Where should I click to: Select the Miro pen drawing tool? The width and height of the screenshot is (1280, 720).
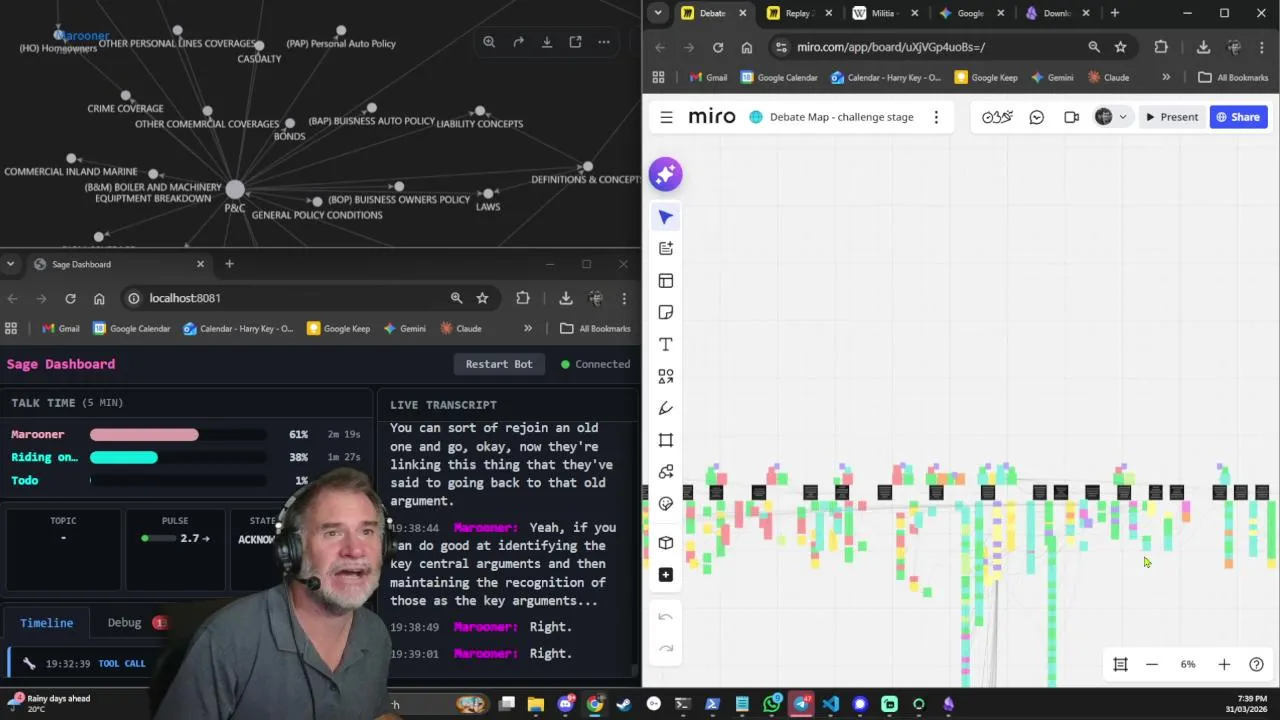pyautogui.click(x=666, y=408)
